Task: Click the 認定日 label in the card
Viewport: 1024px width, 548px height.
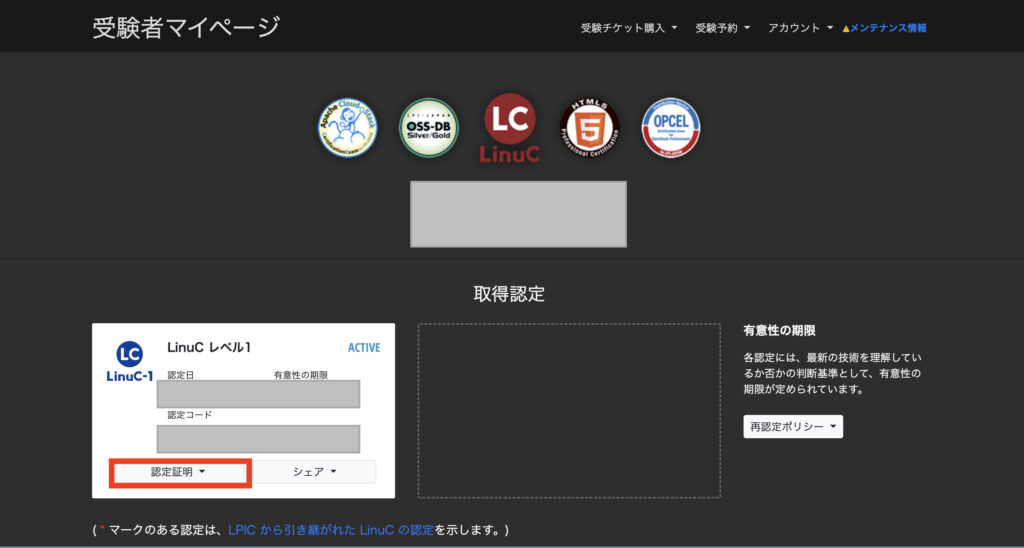Action: 181,375
